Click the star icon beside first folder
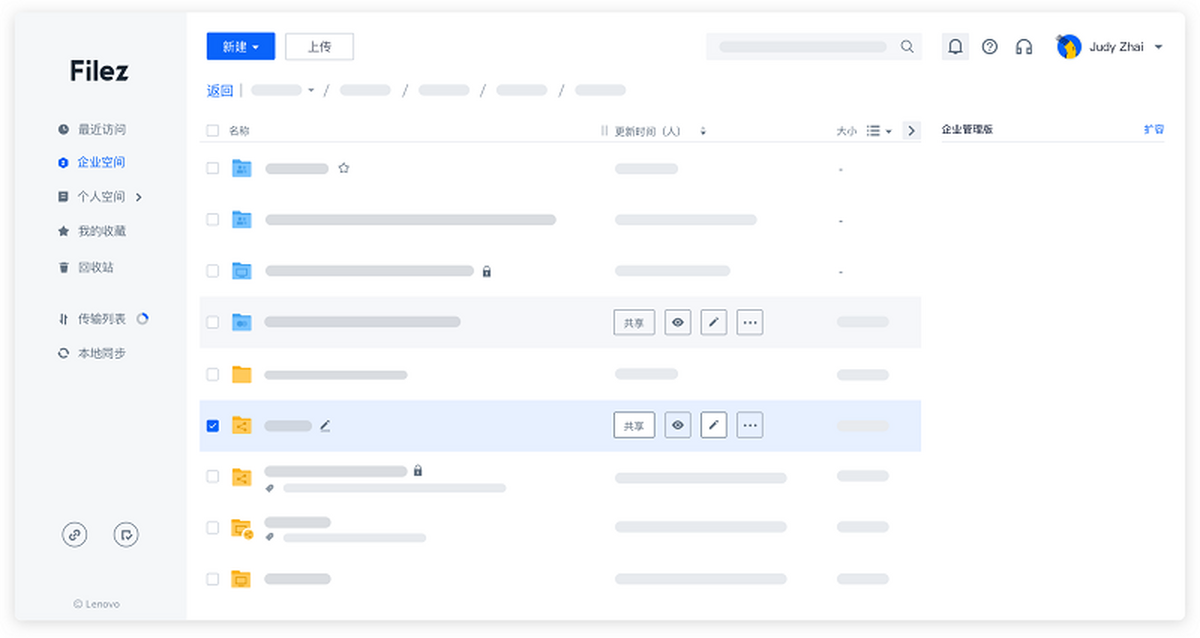Screen dimensions: 1200x638 (344, 169)
